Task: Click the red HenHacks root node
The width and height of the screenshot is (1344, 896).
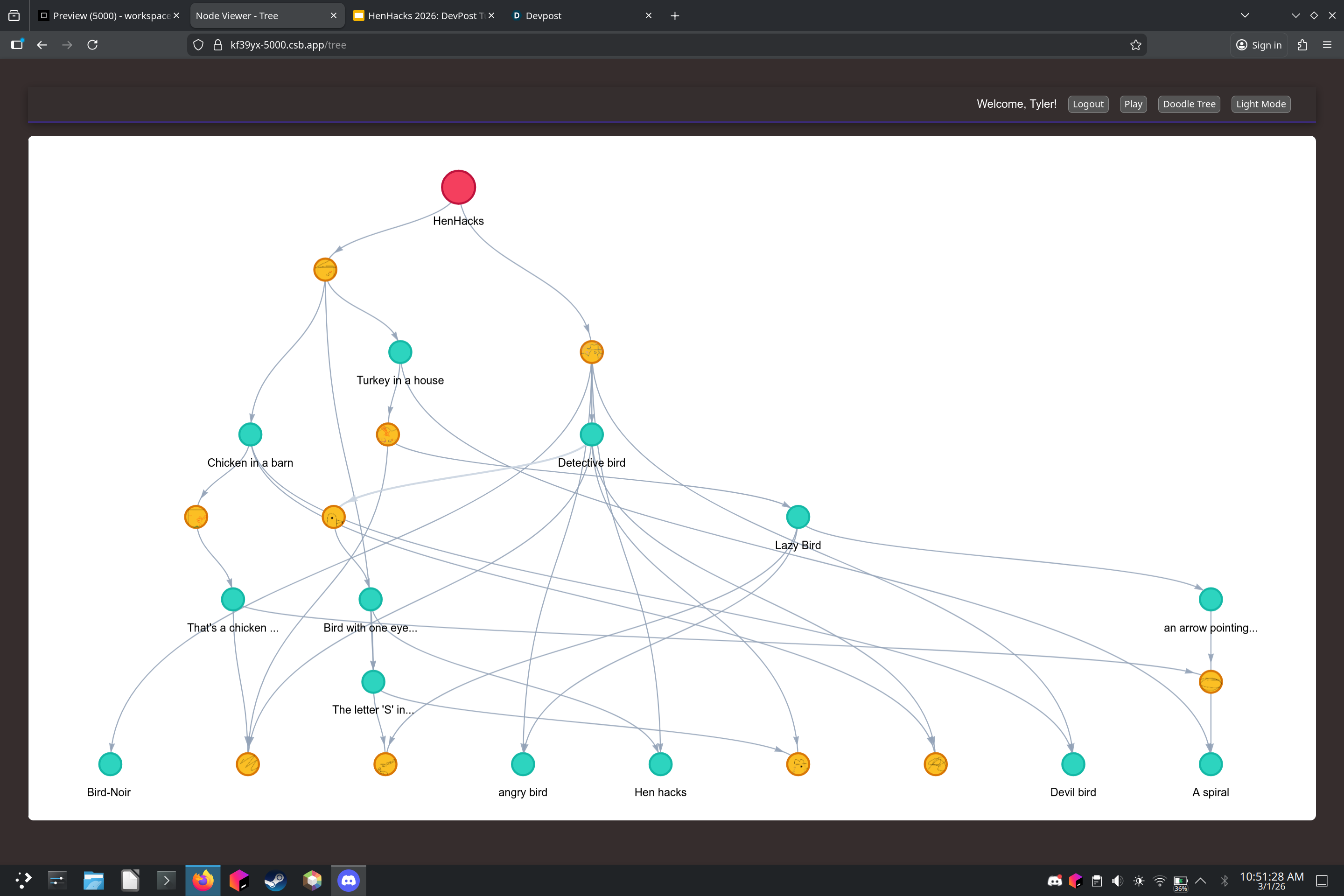Action: 458,187
